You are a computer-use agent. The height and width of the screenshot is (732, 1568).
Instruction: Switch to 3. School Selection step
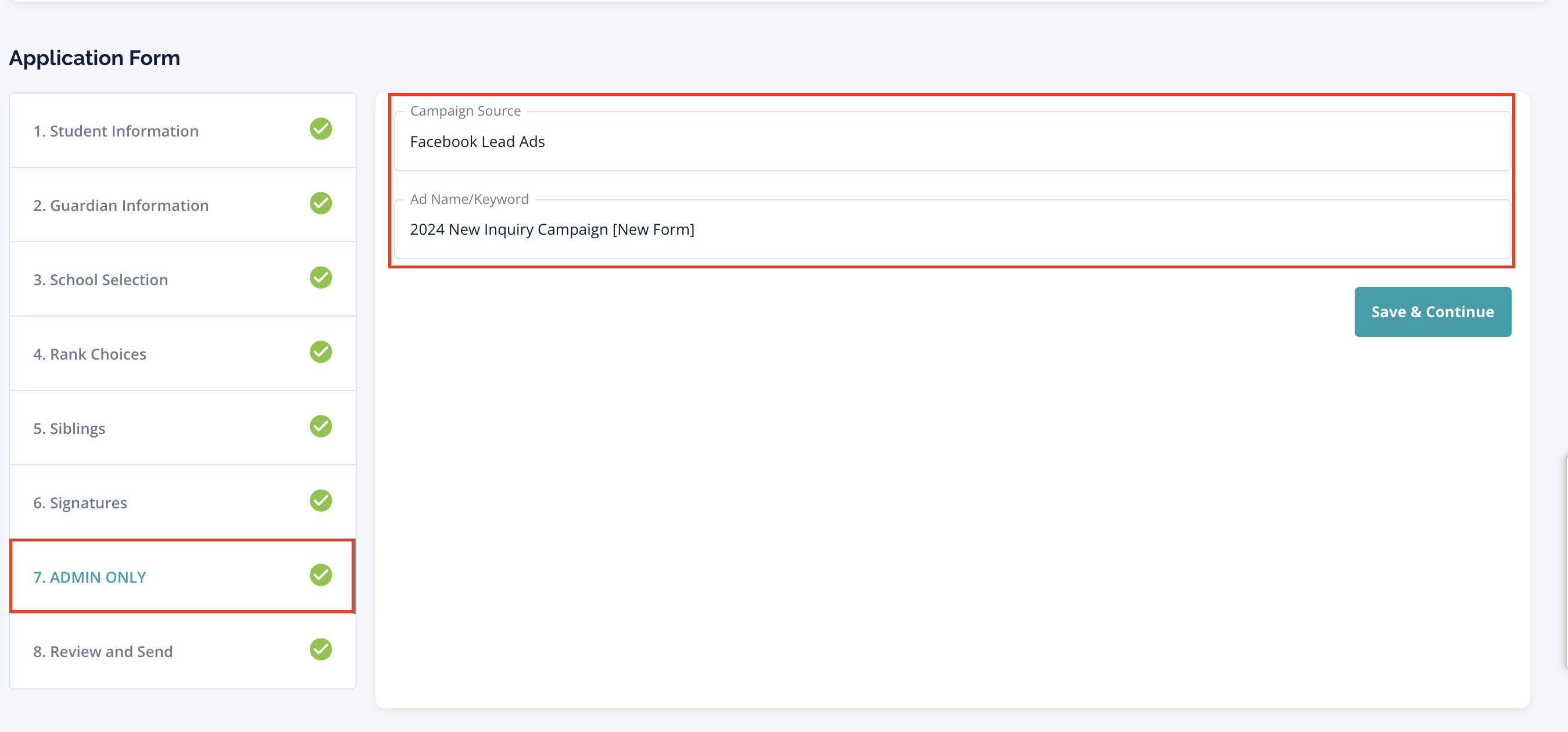point(101,280)
